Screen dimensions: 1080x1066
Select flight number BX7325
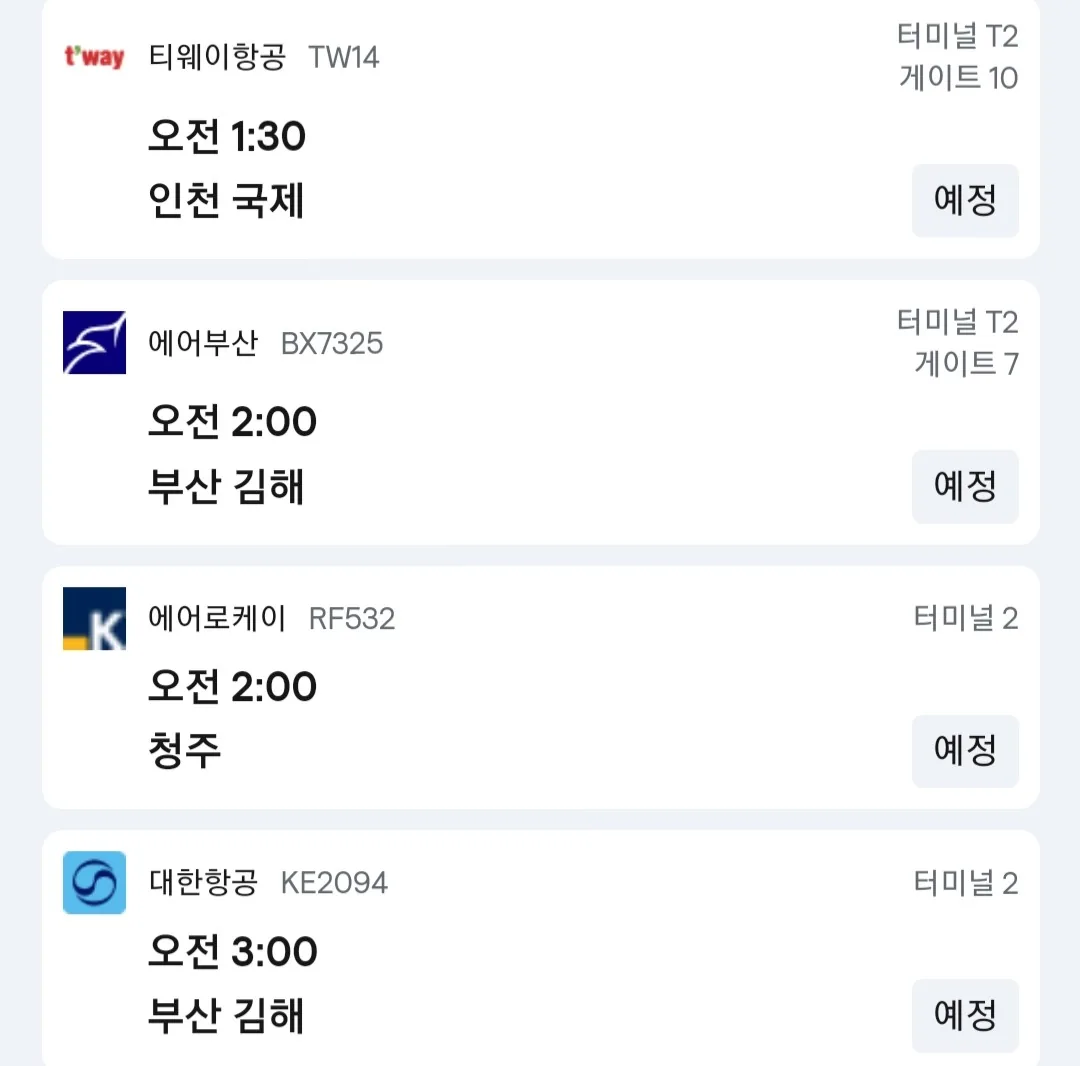tap(332, 344)
